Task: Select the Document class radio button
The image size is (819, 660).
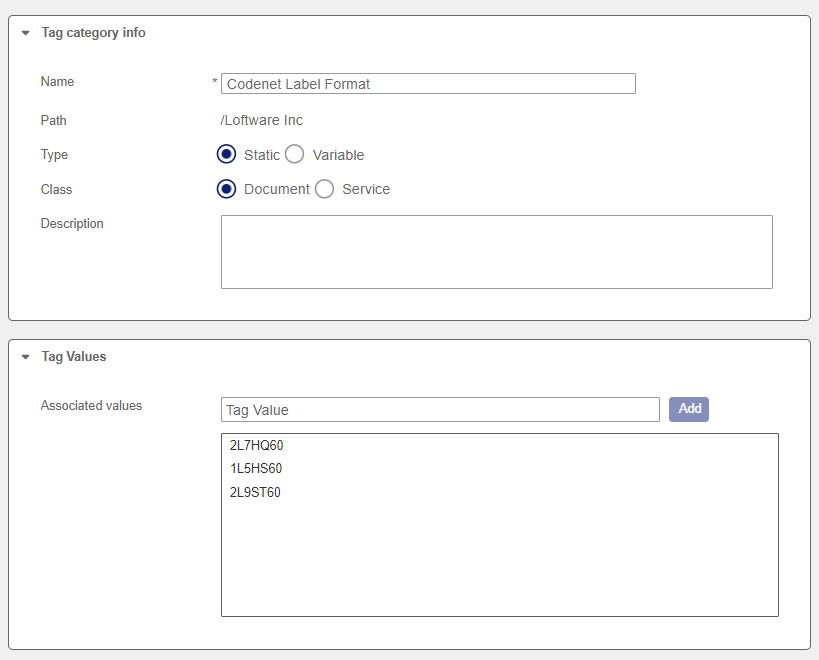Action: tap(226, 188)
